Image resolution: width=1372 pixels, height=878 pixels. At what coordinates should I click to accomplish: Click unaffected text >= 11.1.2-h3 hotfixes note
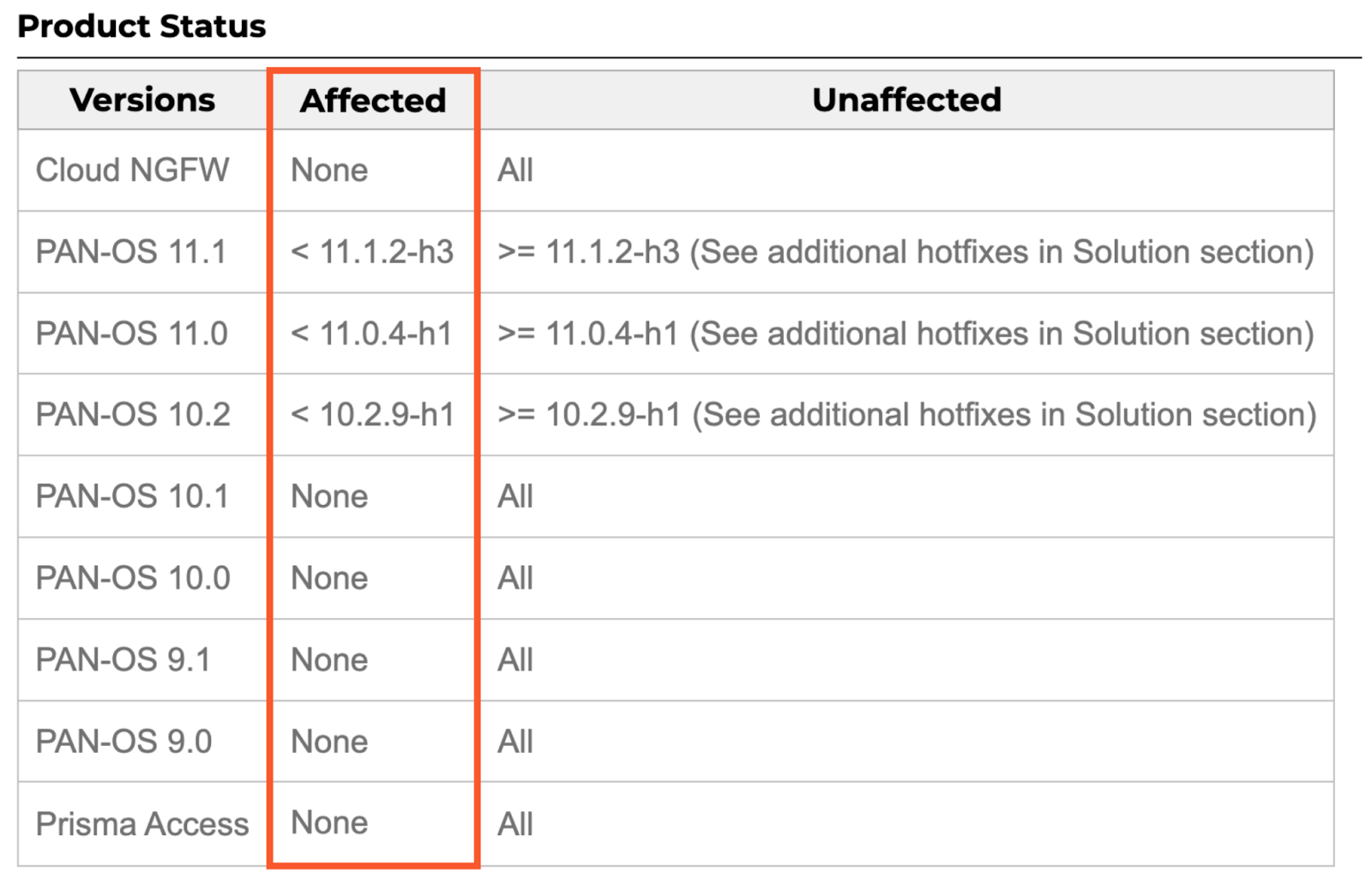point(906,252)
